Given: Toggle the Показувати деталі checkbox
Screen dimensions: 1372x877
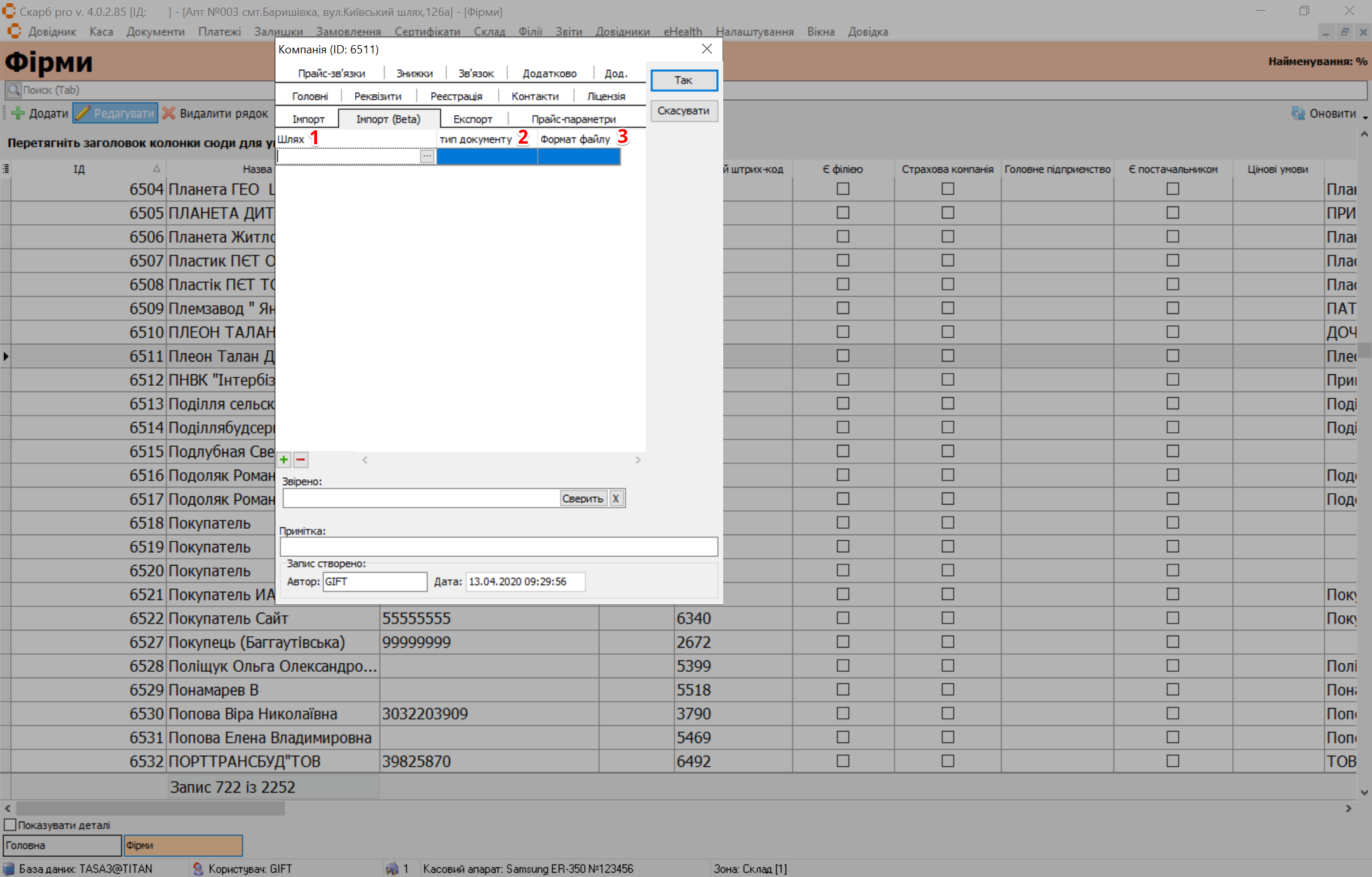Looking at the screenshot, I should (10, 825).
